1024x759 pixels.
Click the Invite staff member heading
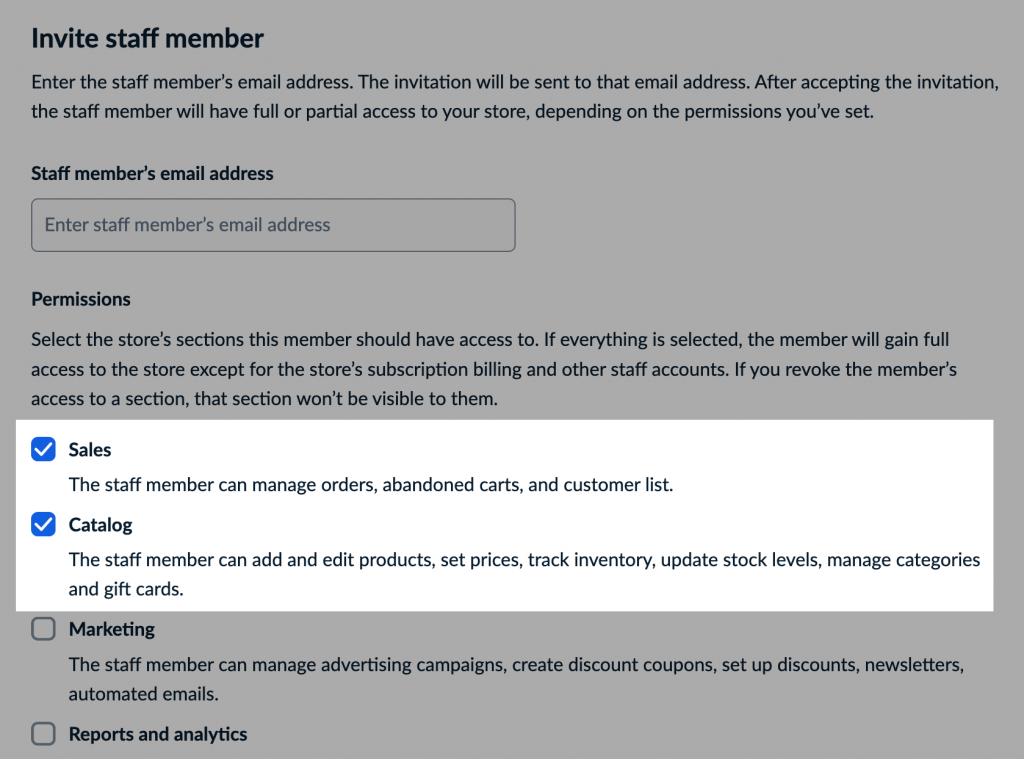pyautogui.click(x=147, y=39)
